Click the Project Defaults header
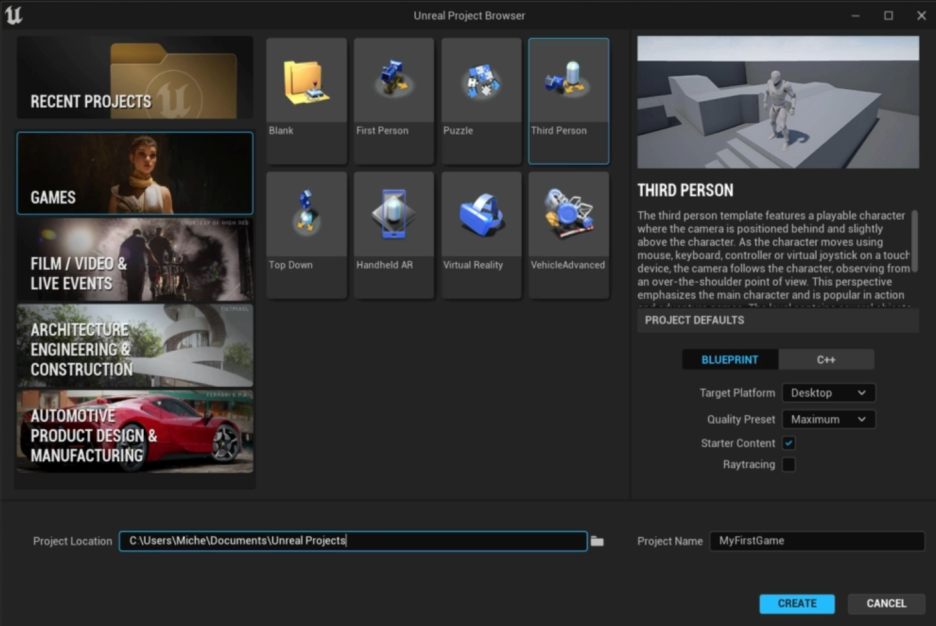The width and height of the screenshot is (936, 626). click(778, 320)
